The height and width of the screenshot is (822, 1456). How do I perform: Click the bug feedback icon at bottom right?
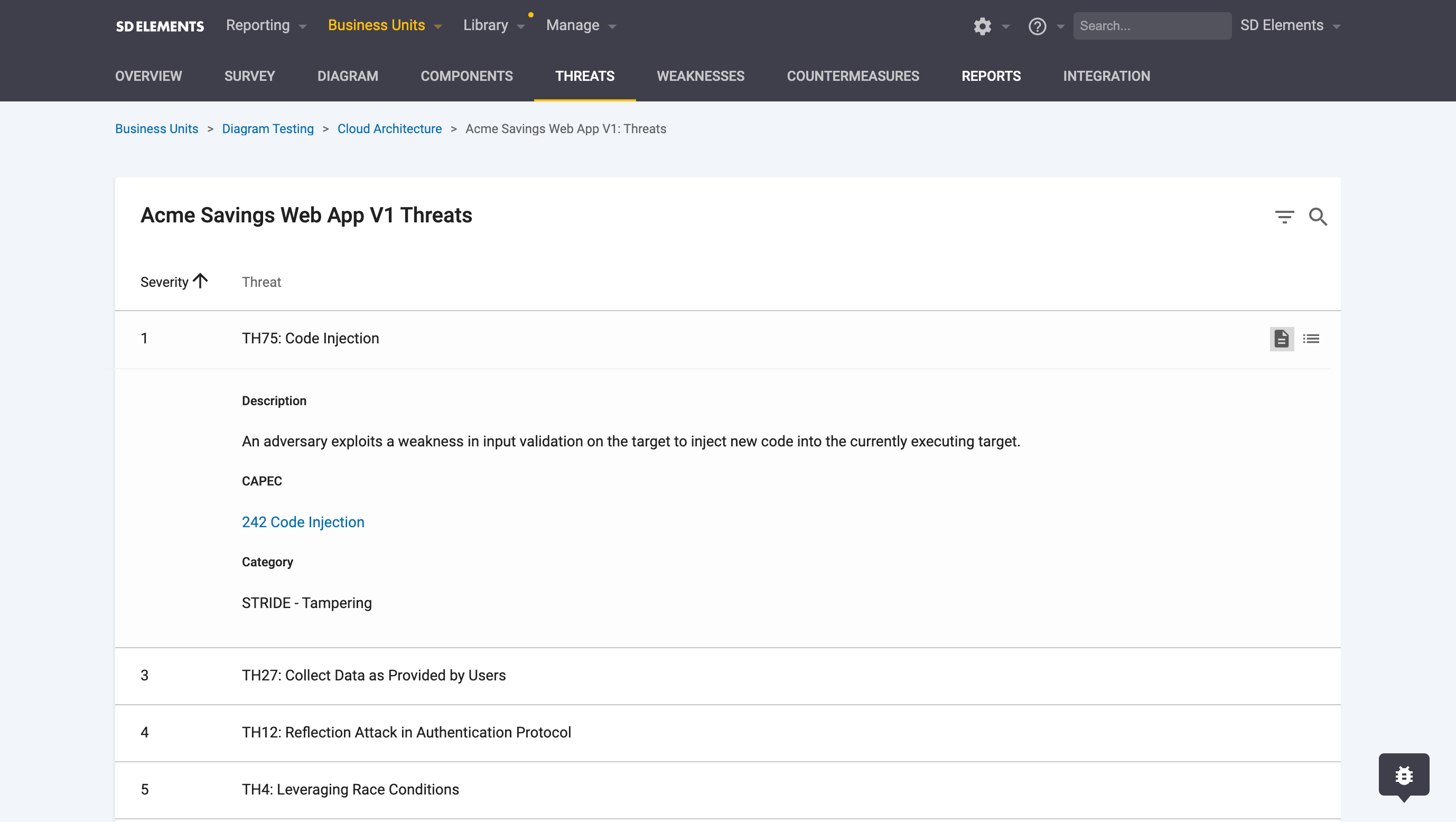pyautogui.click(x=1404, y=774)
